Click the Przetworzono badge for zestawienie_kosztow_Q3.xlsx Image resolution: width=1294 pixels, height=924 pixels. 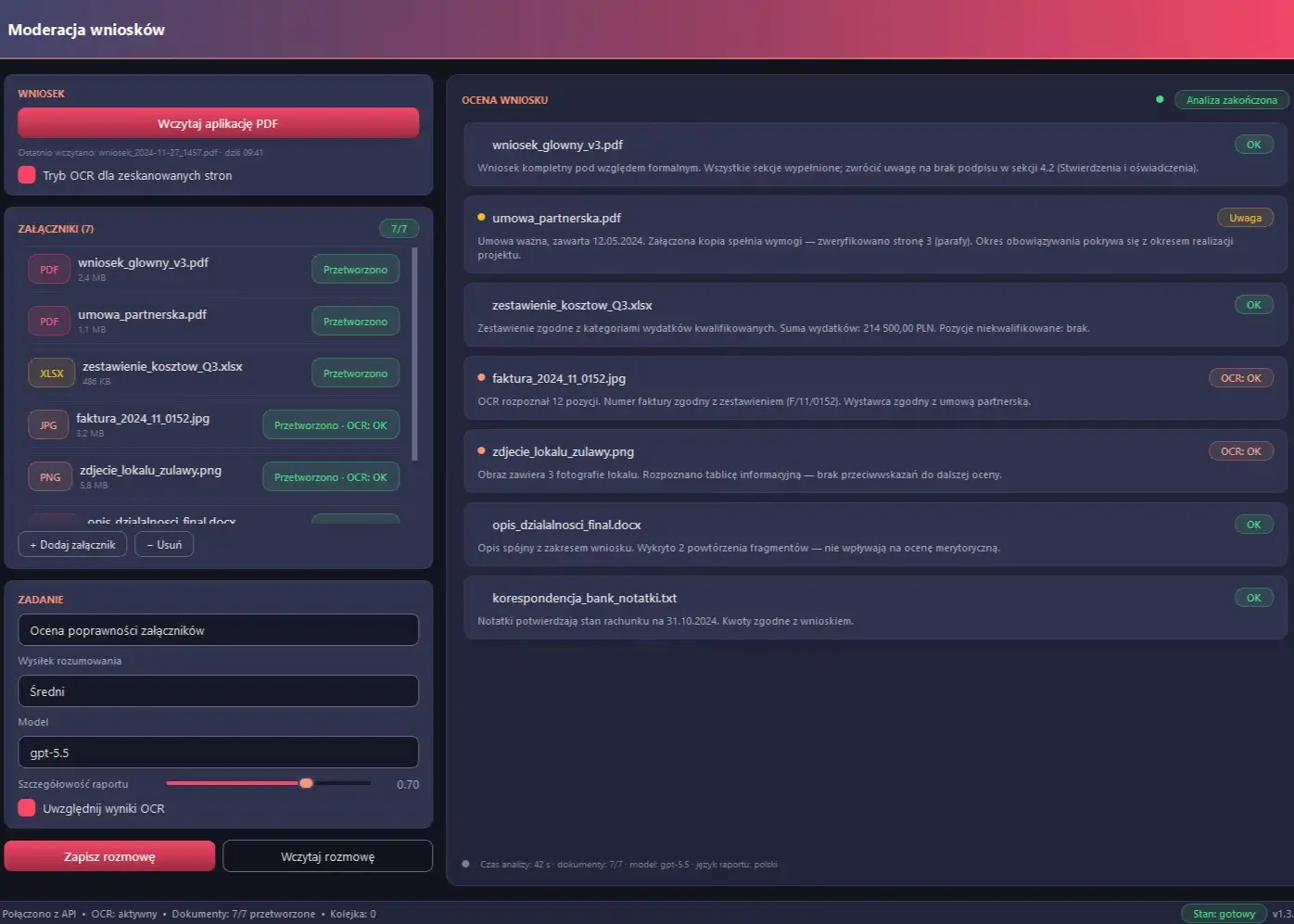click(x=356, y=373)
